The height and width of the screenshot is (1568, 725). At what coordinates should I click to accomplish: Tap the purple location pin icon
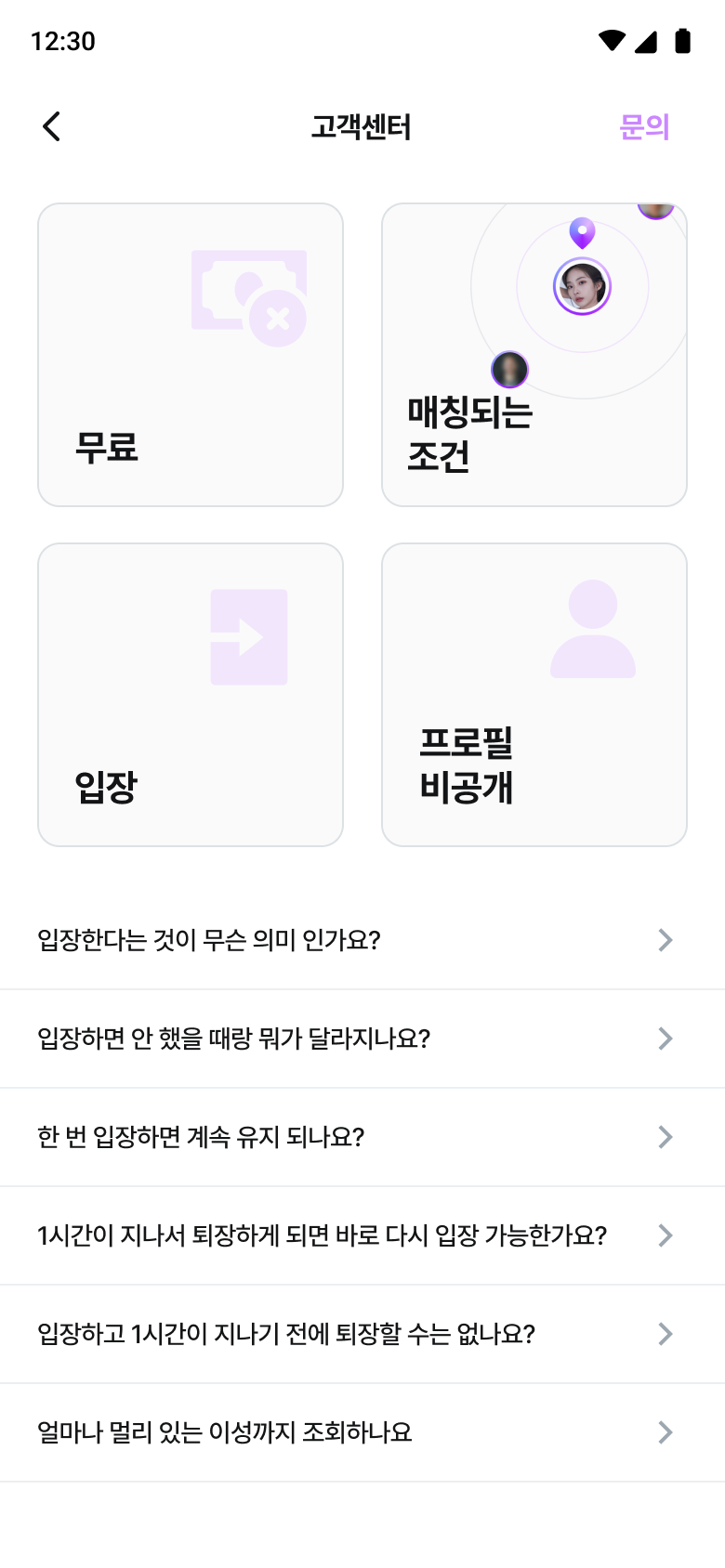(582, 232)
